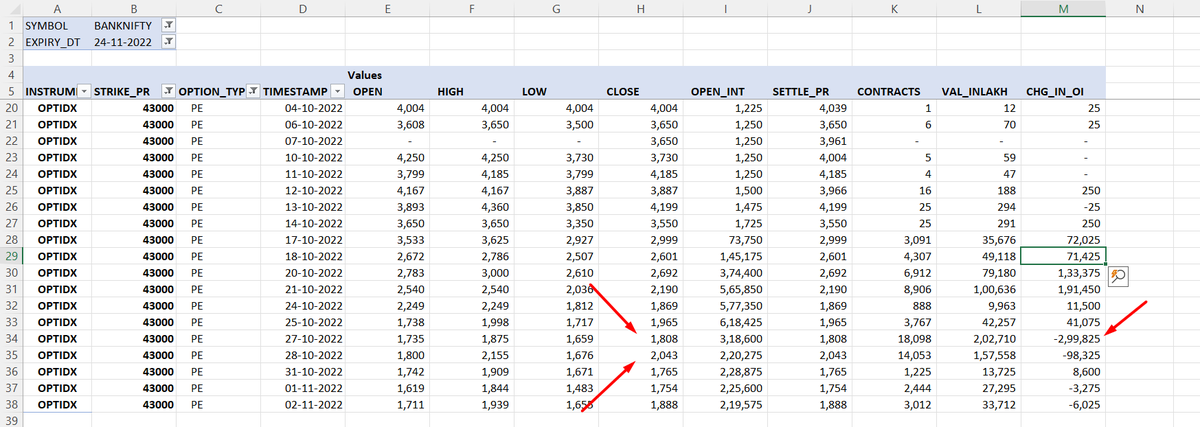
Task: Click the timestamp 27-10-2022
Action: click(315, 339)
